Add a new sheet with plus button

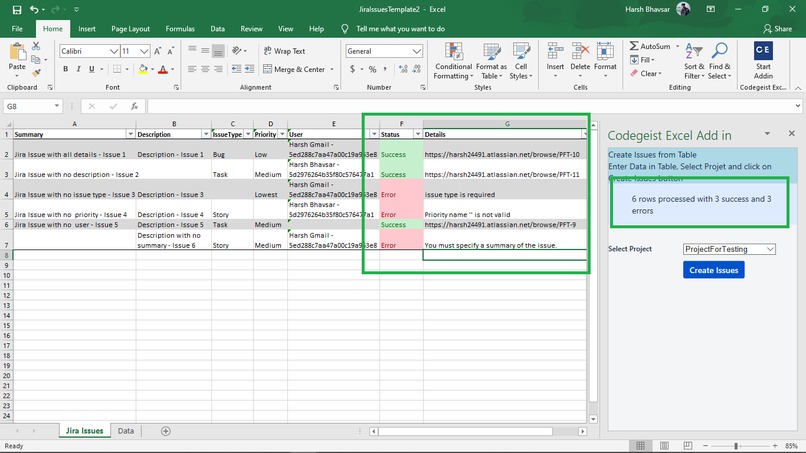166,431
